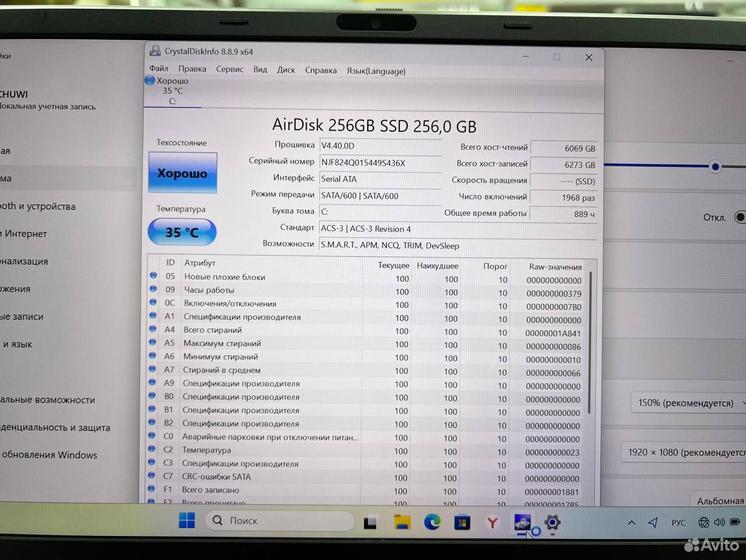Click the CrystalDiskInfo title bar icon
Viewport: 746px width, 560px height.
tap(155, 50)
